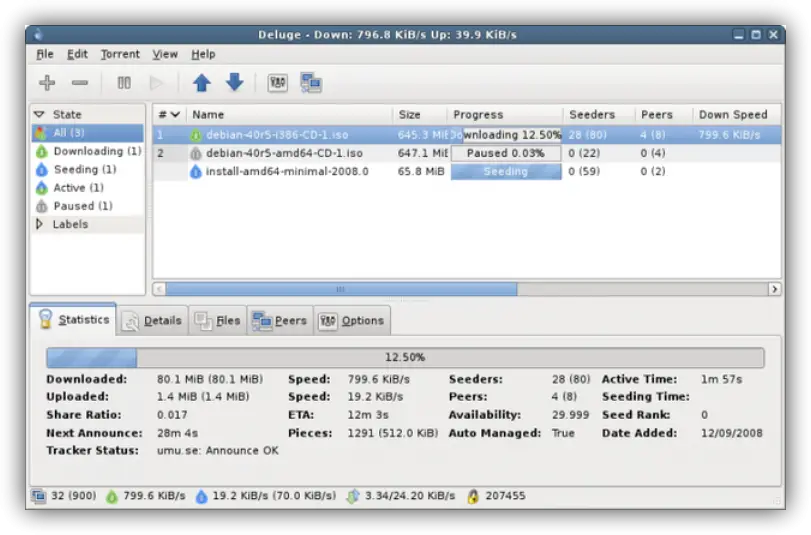Image resolution: width=811 pixels, height=535 pixels.
Task: Filter by Paused (1) state
Action: (87, 206)
